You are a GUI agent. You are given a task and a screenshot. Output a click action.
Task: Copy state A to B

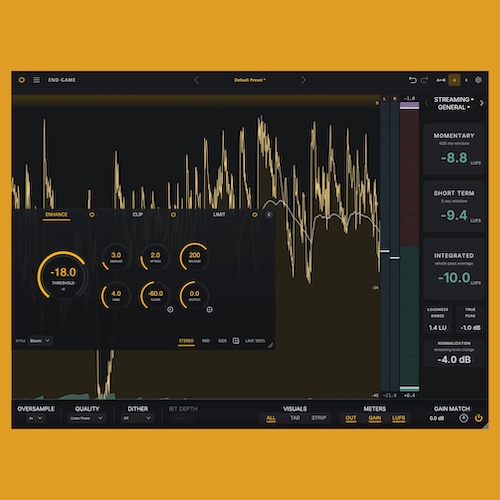[x=441, y=80]
